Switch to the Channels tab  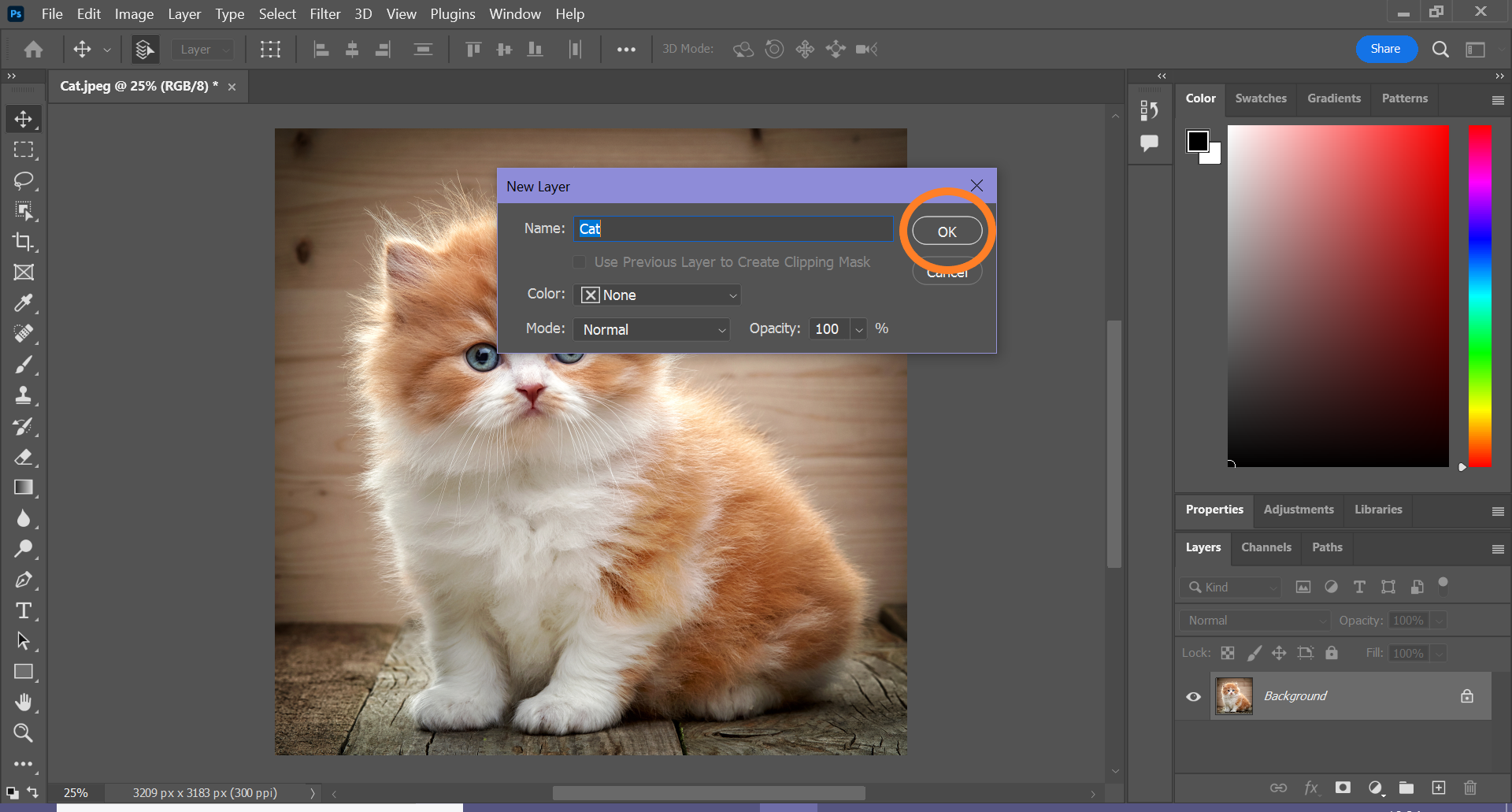coord(1266,547)
